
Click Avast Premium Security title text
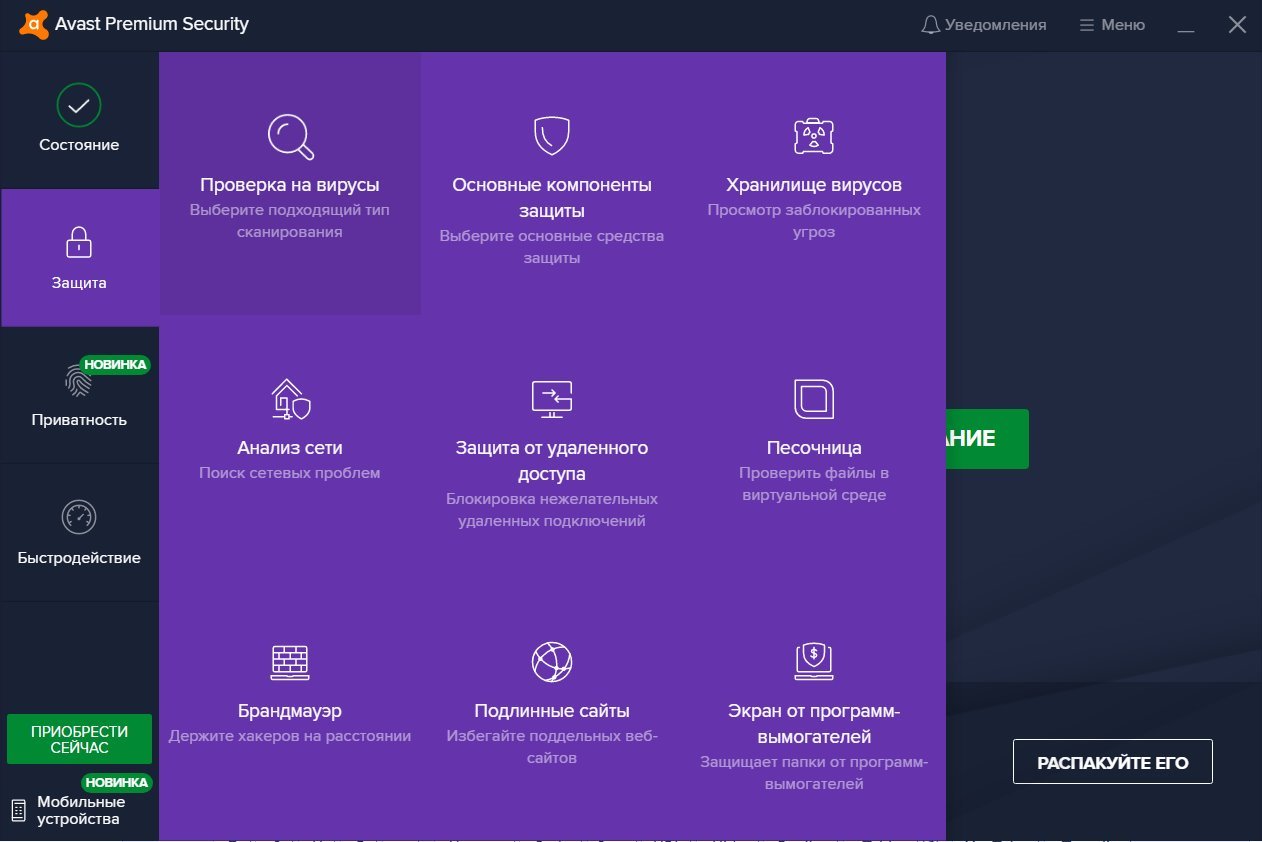pyautogui.click(x=152, y=24)
